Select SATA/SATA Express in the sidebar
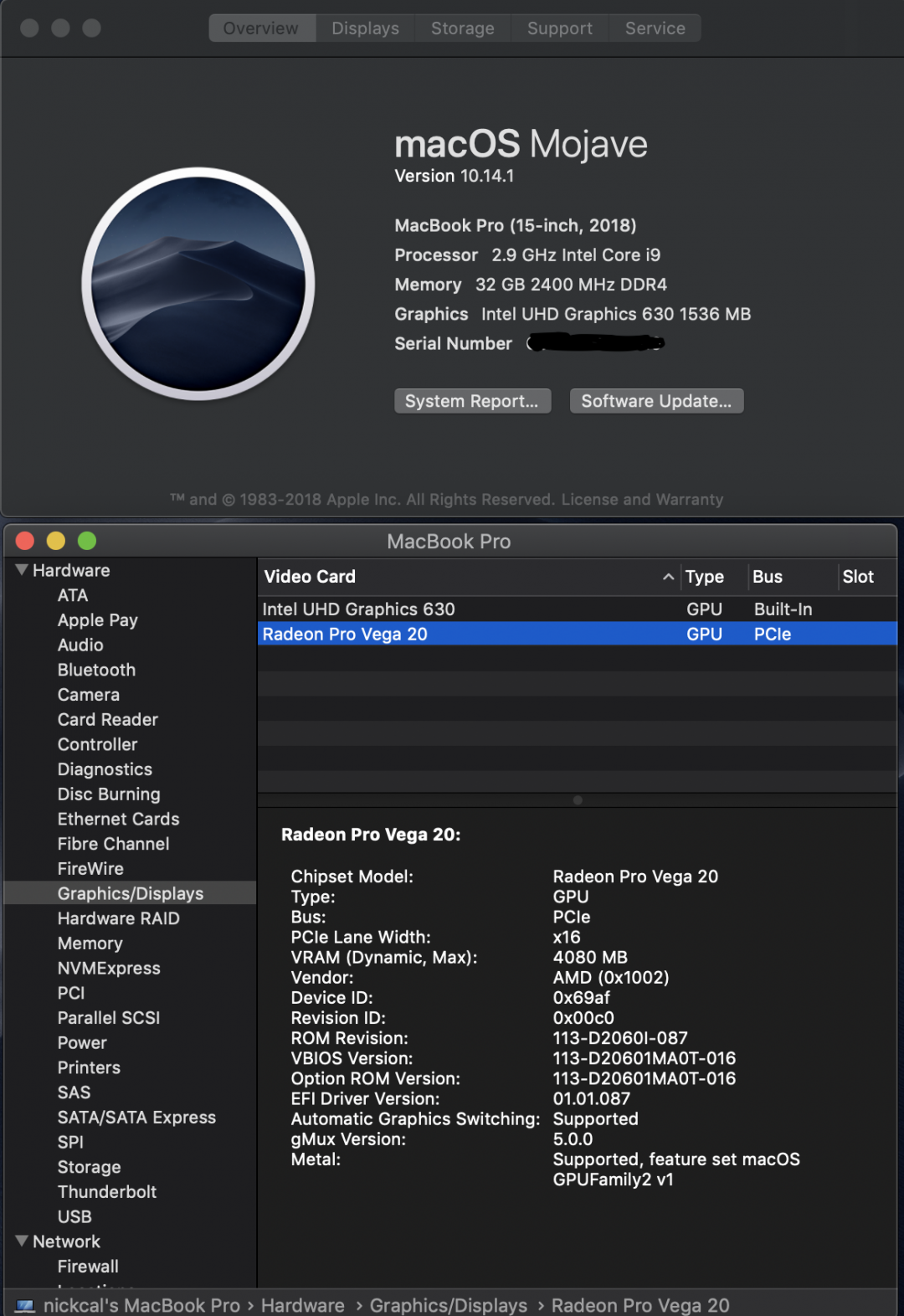This screenshot has height=1316, width=904. (136, 1118)
